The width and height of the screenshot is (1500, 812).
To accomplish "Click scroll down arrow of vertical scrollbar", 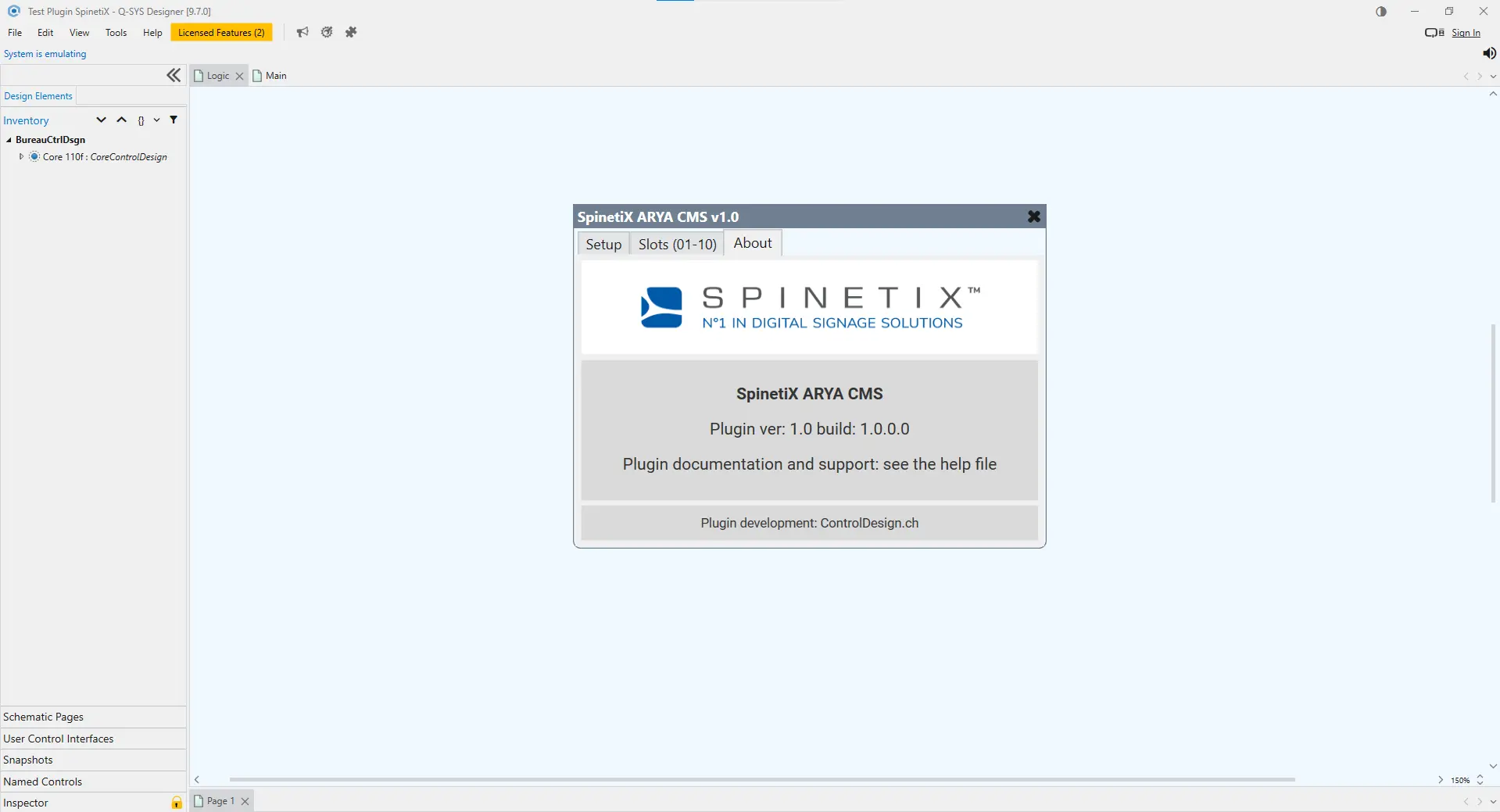I will point(1493,767).
